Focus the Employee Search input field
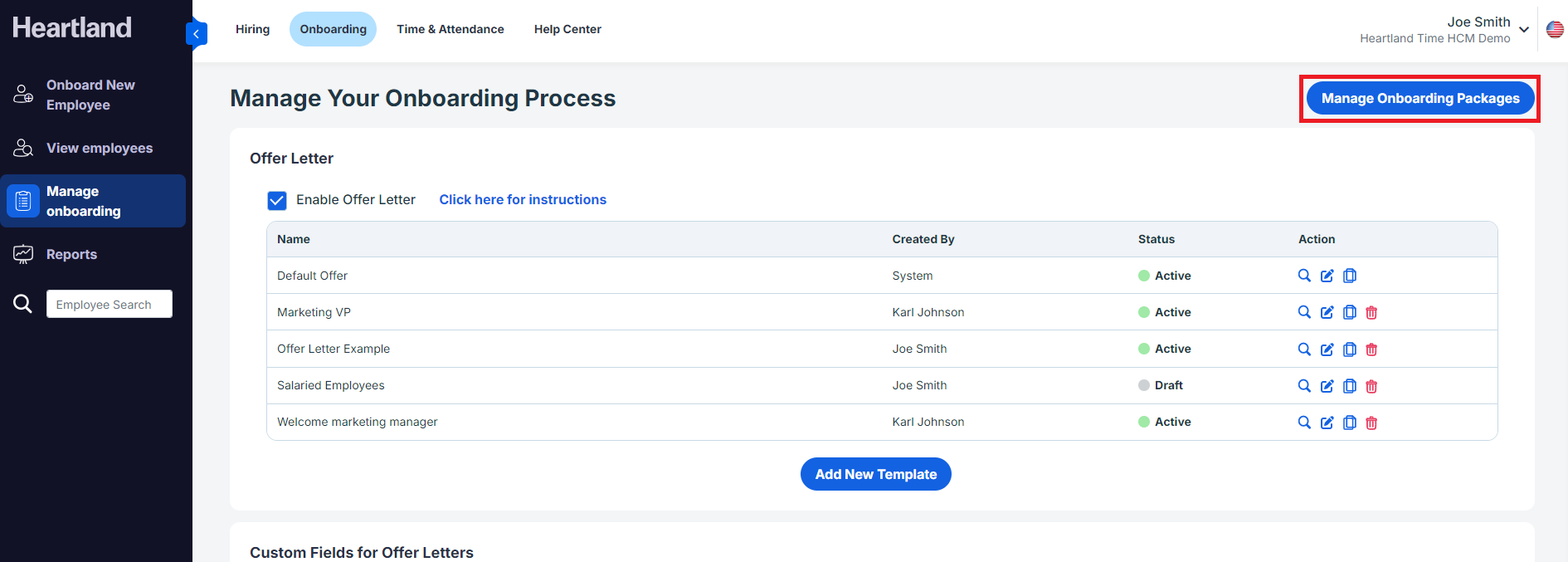 pyautogui.click(x=110, y=305)
